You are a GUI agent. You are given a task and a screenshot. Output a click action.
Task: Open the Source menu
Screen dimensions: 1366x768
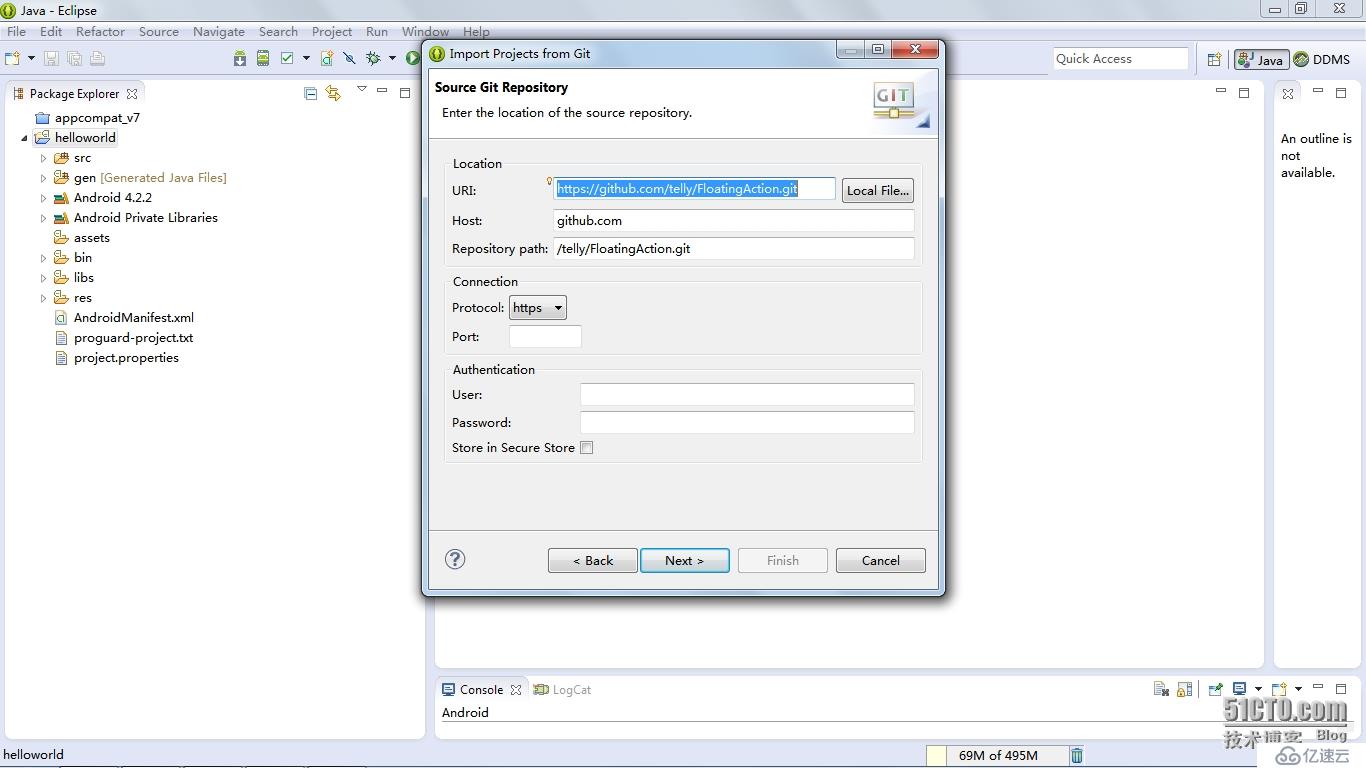click(x=159, y=31)
